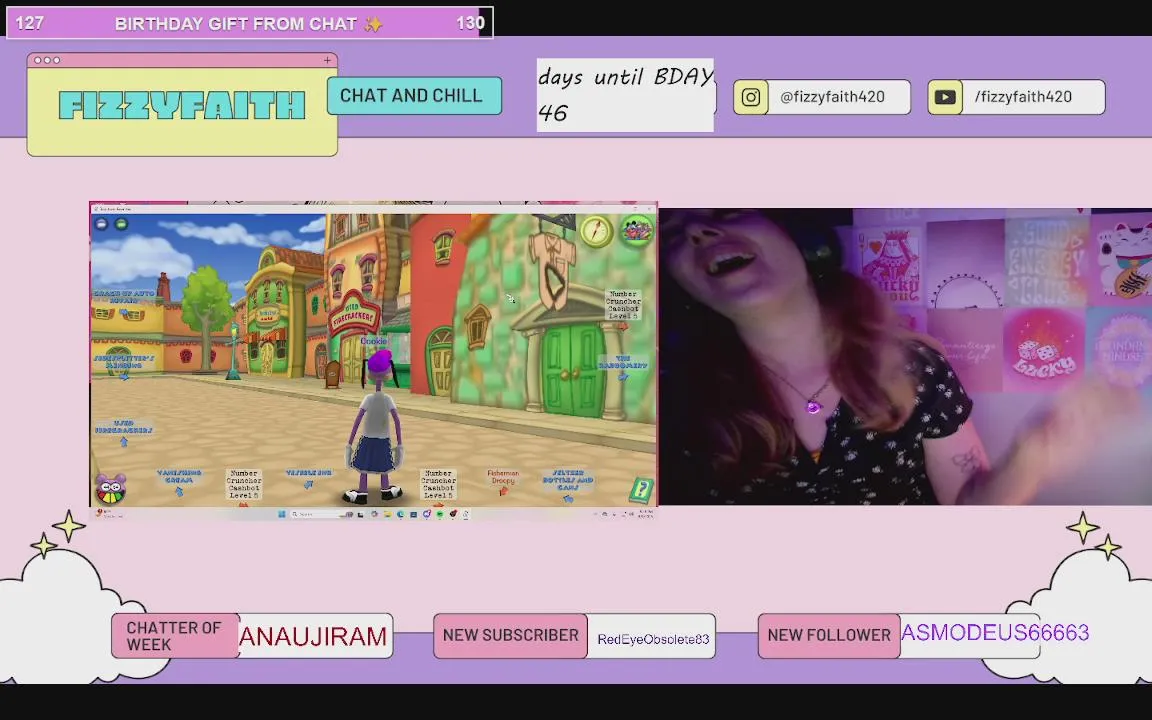
Task: Click the green double doors of stone building
Action: pyautogui.click(x=572, y=370)
